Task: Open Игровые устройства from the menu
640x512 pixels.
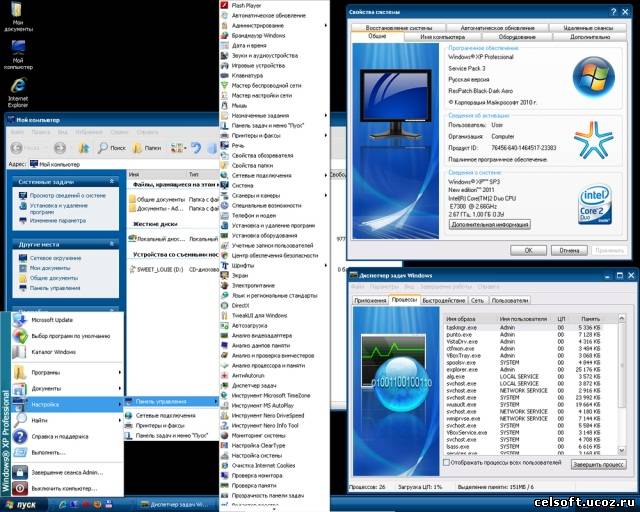Action: [x=258, y=65]
